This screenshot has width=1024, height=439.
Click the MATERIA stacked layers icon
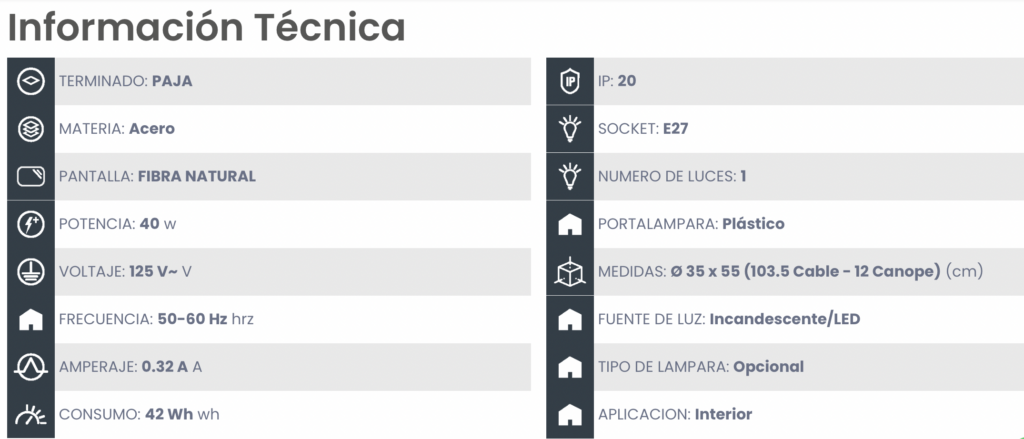click(31, 129)
